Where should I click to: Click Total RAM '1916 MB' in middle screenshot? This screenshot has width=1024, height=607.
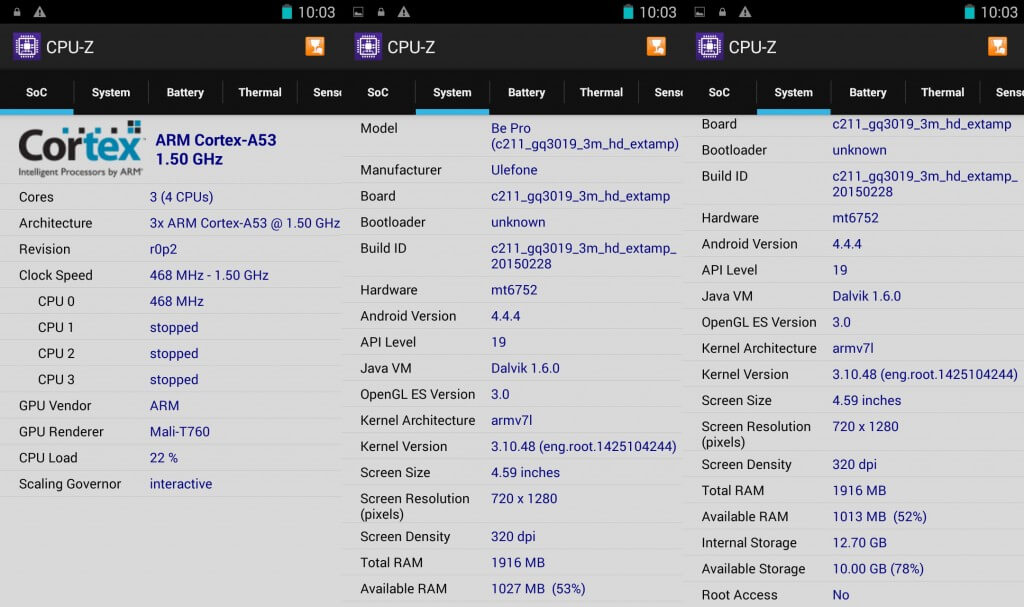[518, 563]
